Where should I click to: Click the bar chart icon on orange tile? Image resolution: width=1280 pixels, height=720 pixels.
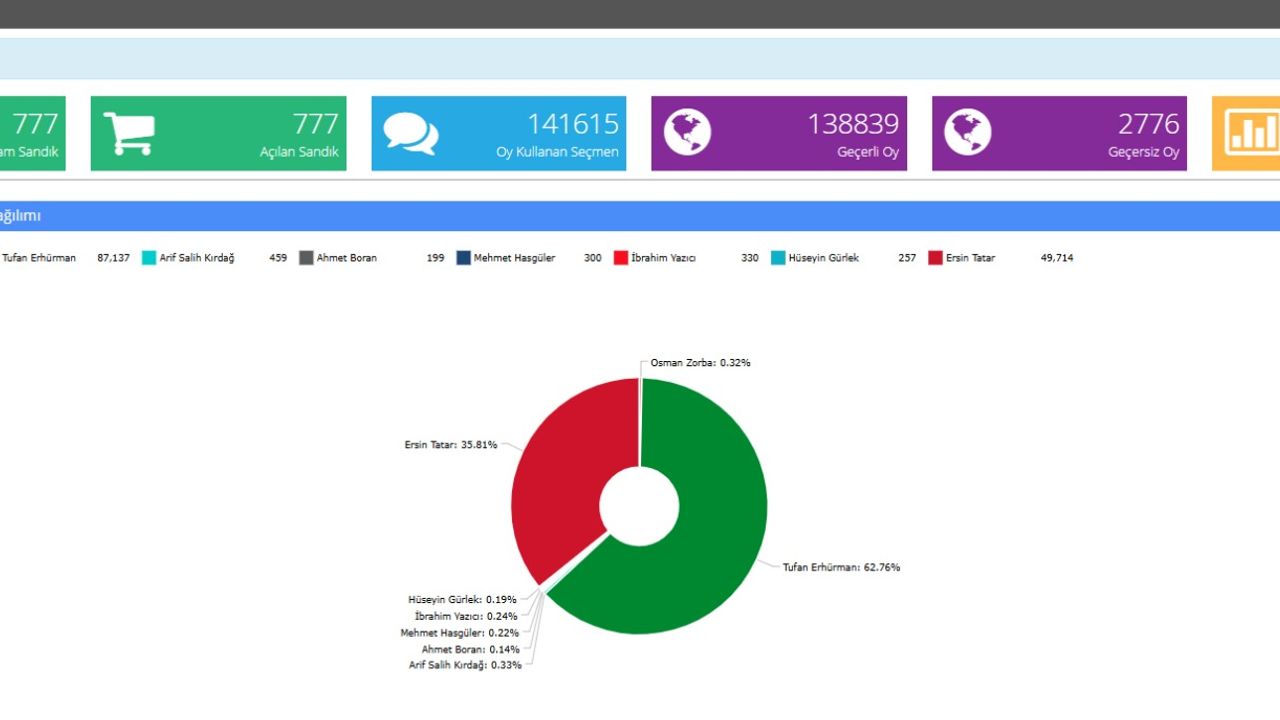coord(1252,133)
